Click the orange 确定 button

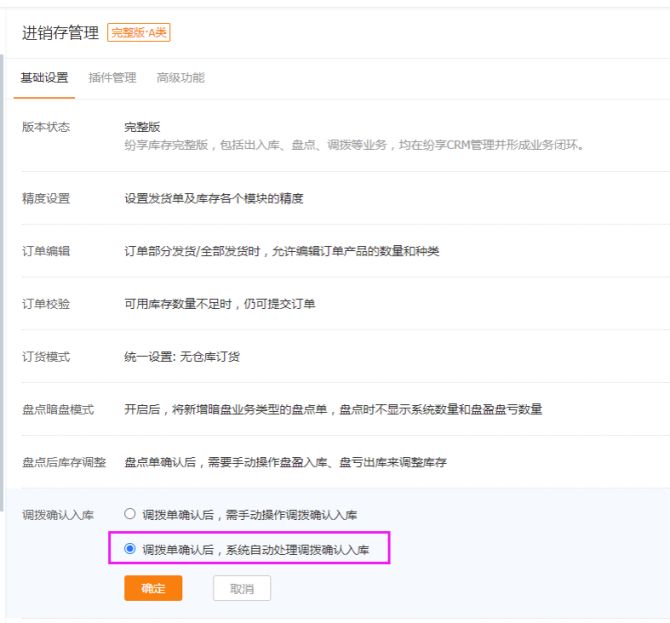[x=153, y=589]
